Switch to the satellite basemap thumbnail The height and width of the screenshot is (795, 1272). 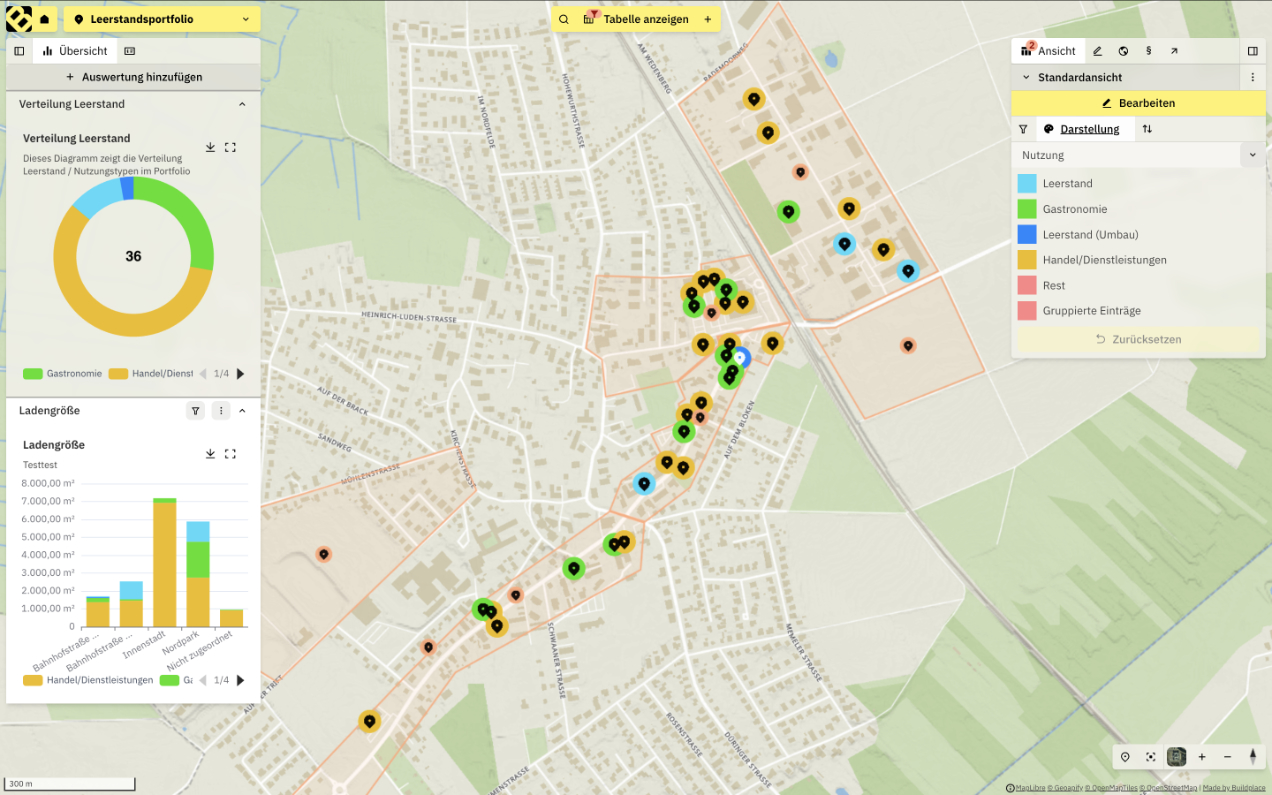(x=1177, y=757)
